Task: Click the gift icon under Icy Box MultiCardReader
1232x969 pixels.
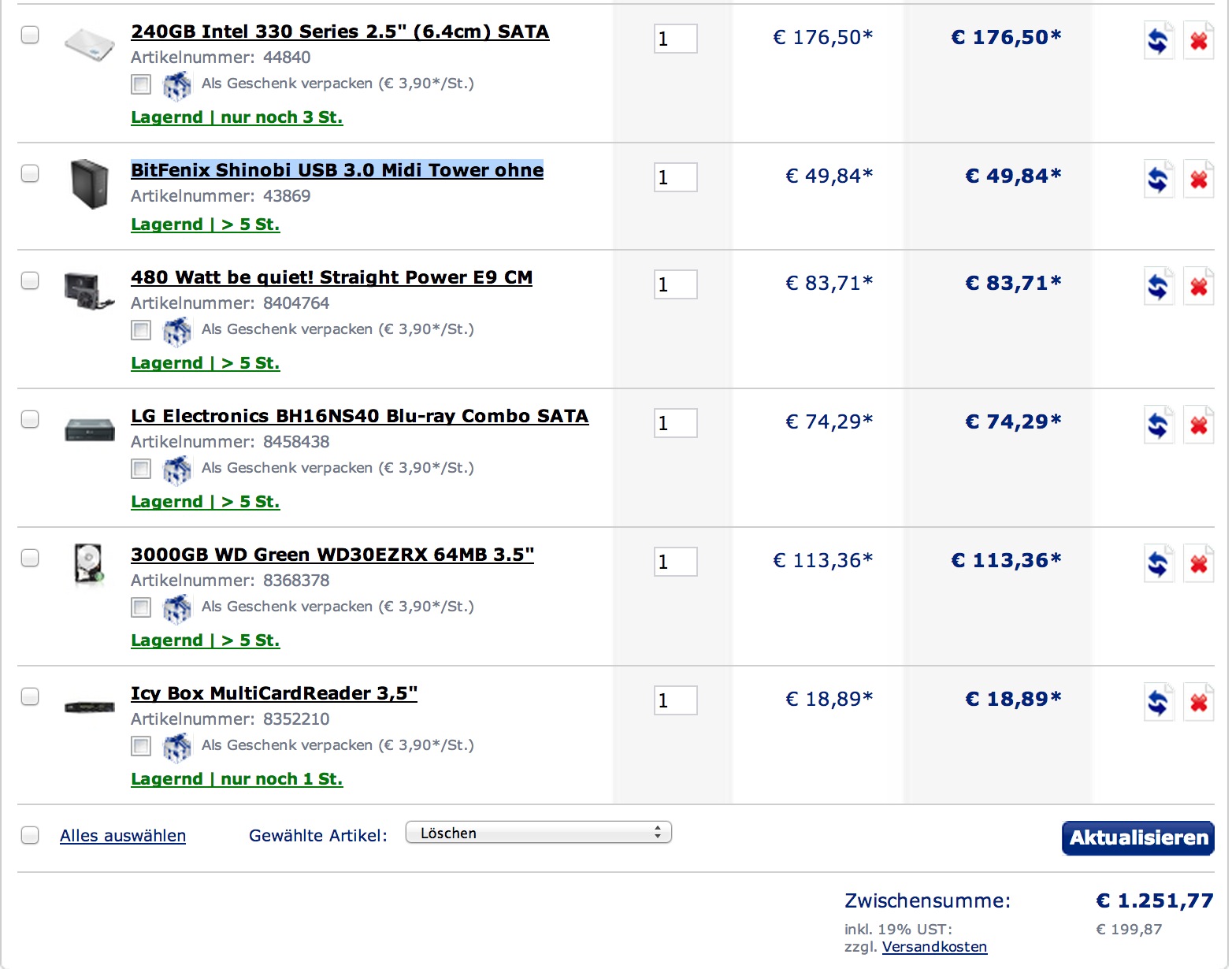Action: coord(176,747)
